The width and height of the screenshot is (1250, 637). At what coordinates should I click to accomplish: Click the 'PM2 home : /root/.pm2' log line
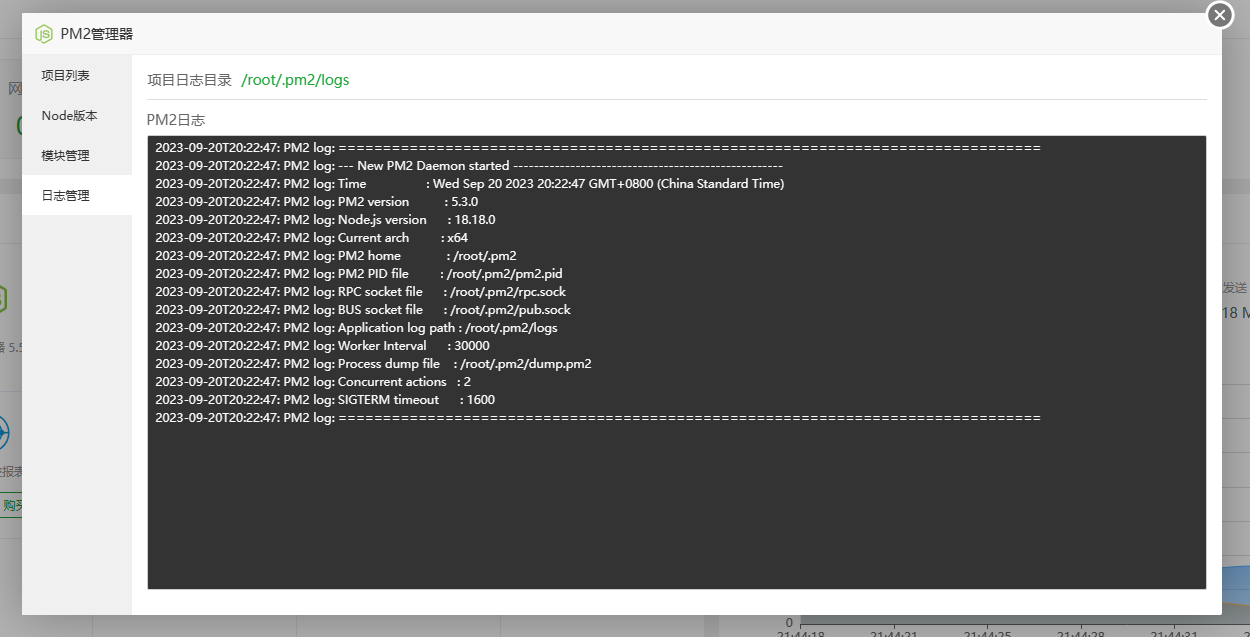tap(336, 255)
